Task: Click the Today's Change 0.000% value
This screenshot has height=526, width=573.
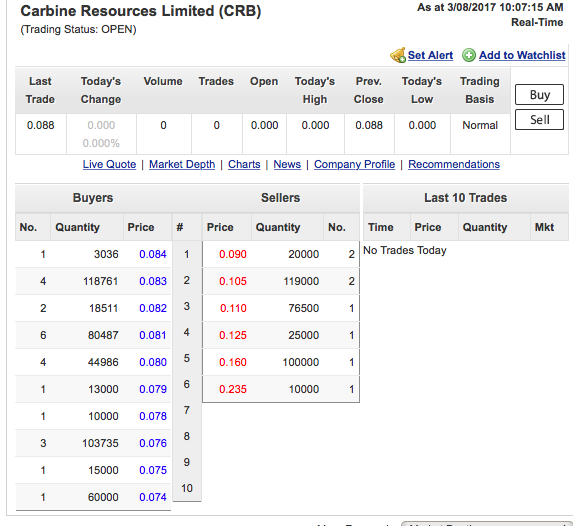Action: tap(101, 143)
